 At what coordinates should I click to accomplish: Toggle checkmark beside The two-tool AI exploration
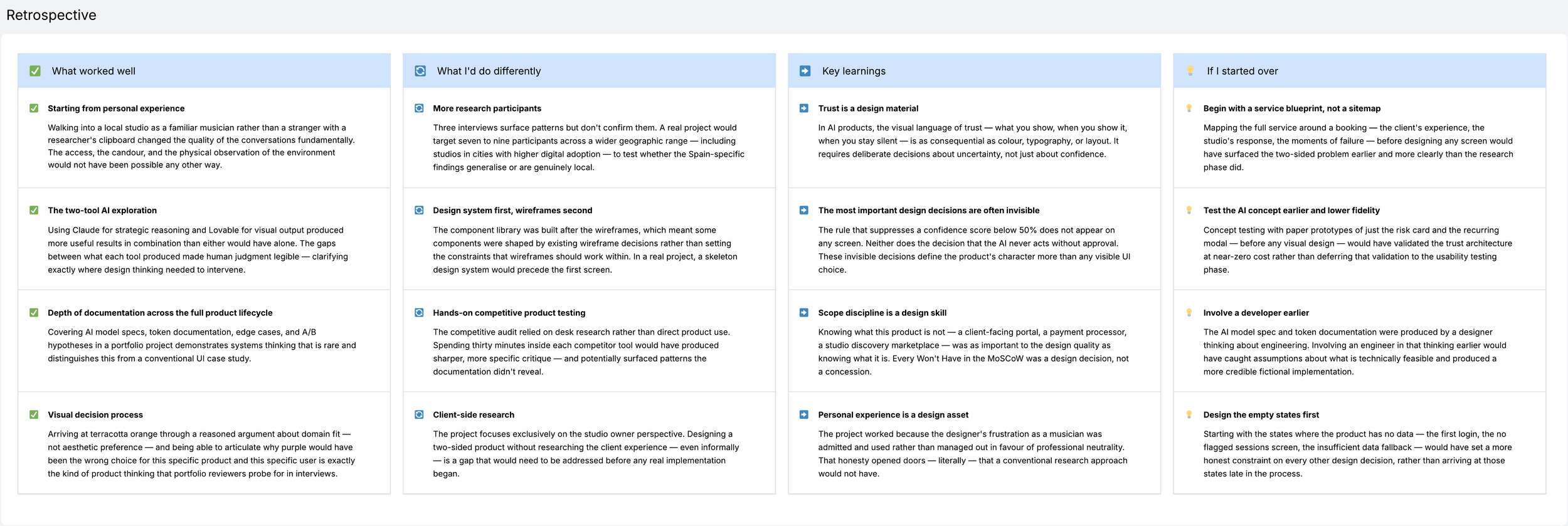coord(34,210)
